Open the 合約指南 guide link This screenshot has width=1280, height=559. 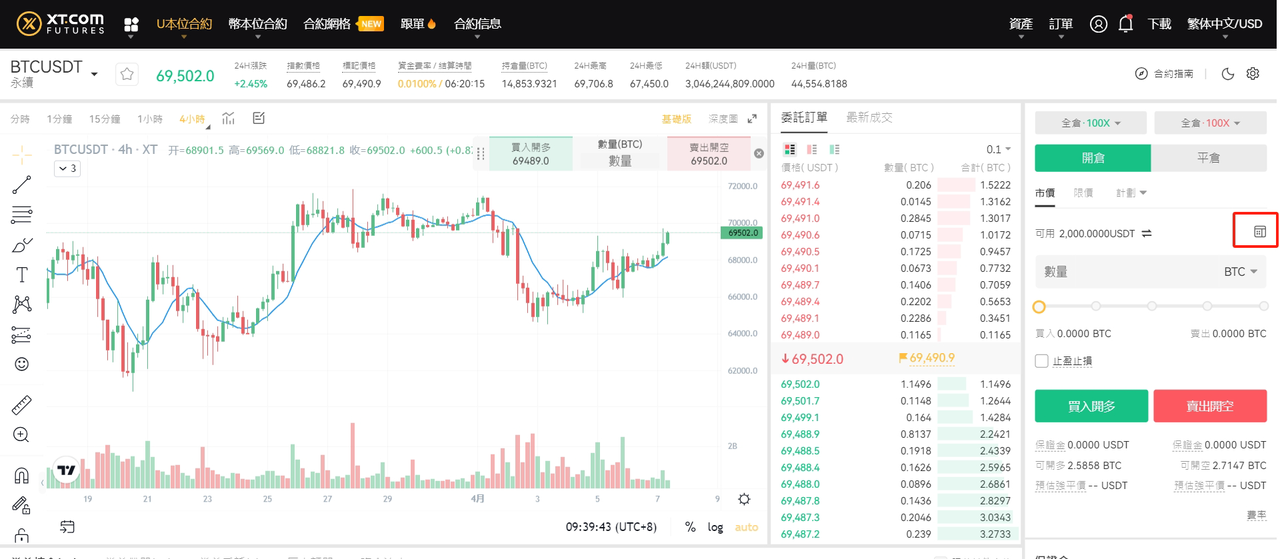[x=1164, y=74]
